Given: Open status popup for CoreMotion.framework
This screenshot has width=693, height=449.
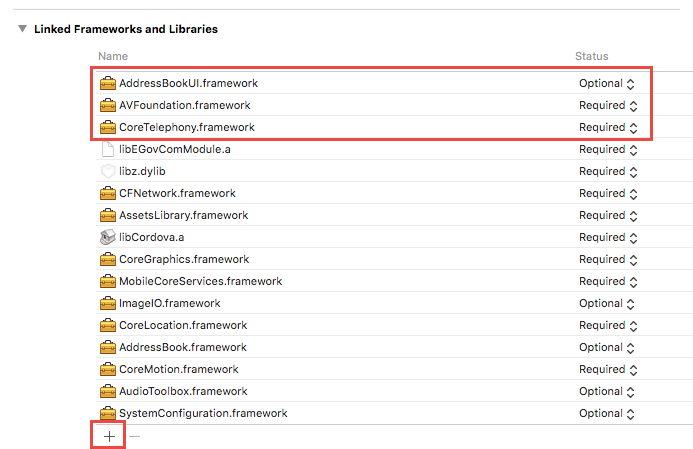Looking at the screenshot, I should coord(607,369).
